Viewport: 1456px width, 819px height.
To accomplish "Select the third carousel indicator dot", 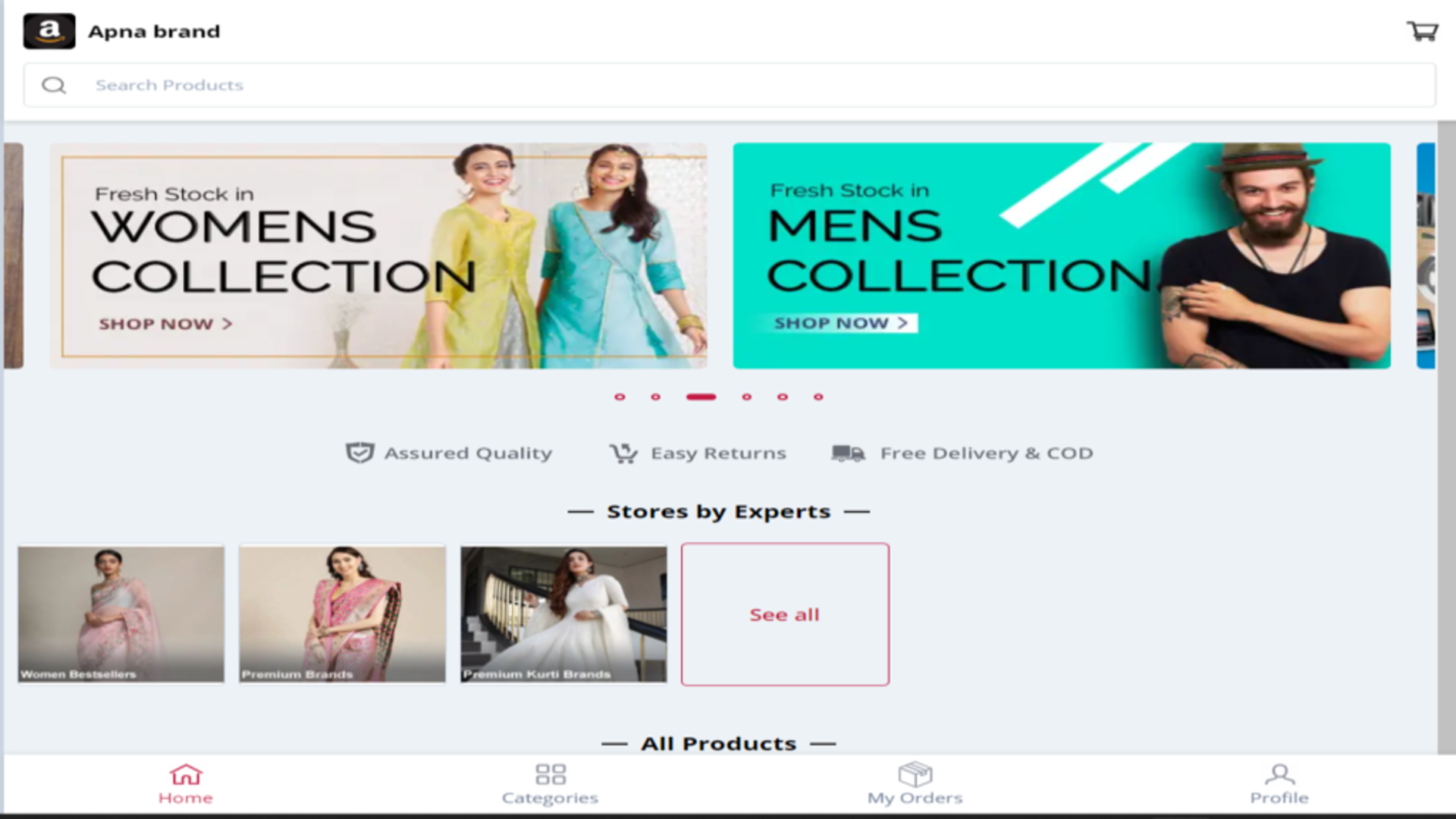I will 701,397.
